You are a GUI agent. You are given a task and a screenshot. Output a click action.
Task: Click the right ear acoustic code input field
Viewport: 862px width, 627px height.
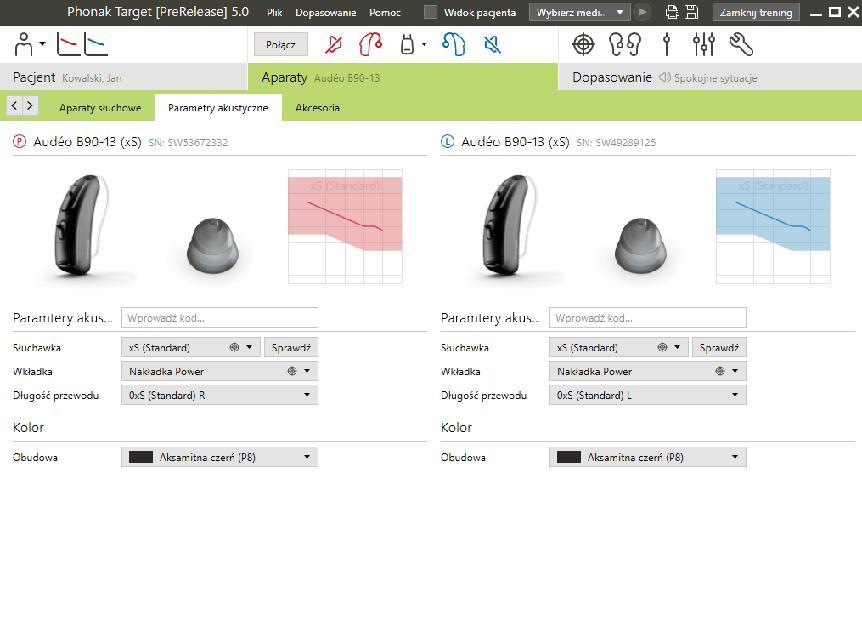pos(219,318)
